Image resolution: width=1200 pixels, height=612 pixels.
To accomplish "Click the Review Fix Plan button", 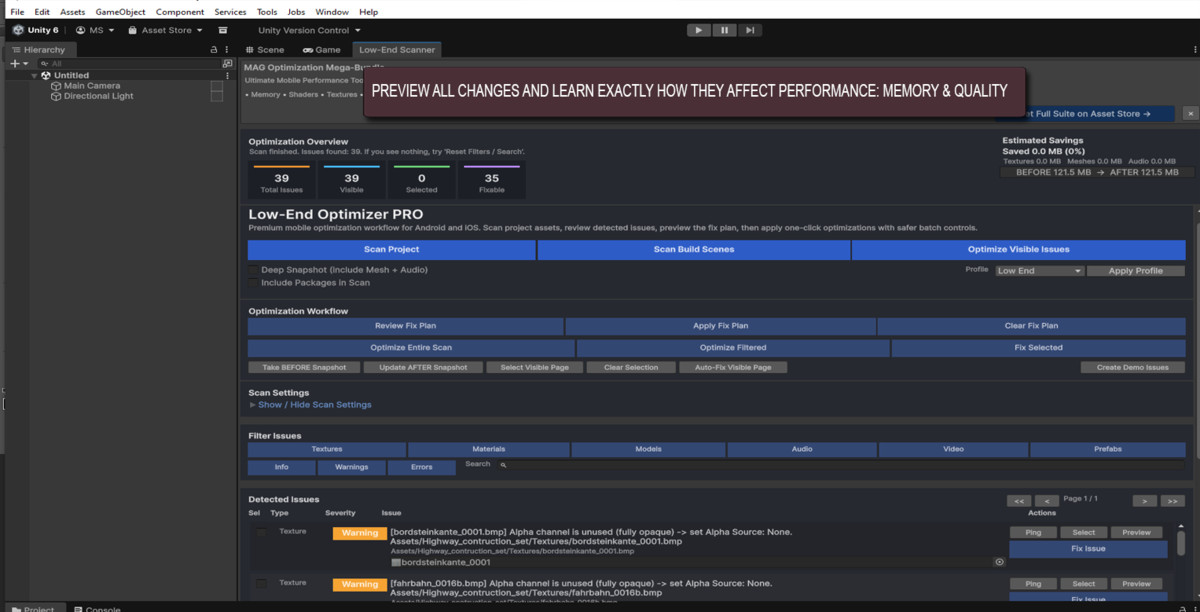I will pyautogui.click(x=405, y=326).
